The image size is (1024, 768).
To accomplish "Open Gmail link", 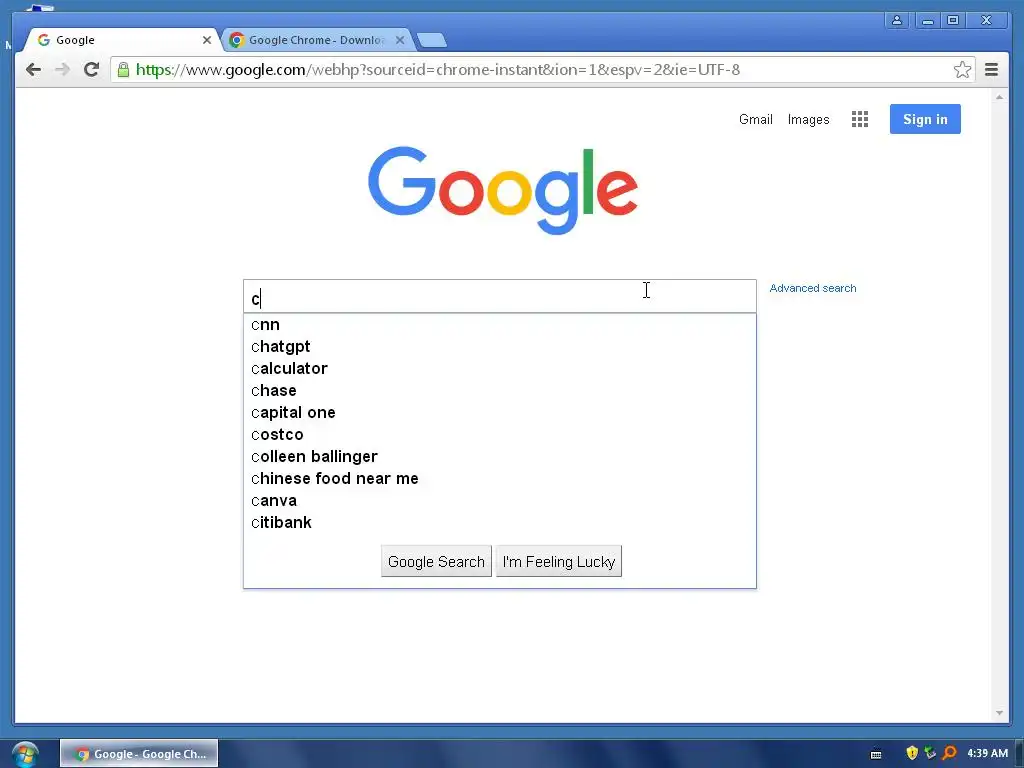I will [x=756, y=120].
